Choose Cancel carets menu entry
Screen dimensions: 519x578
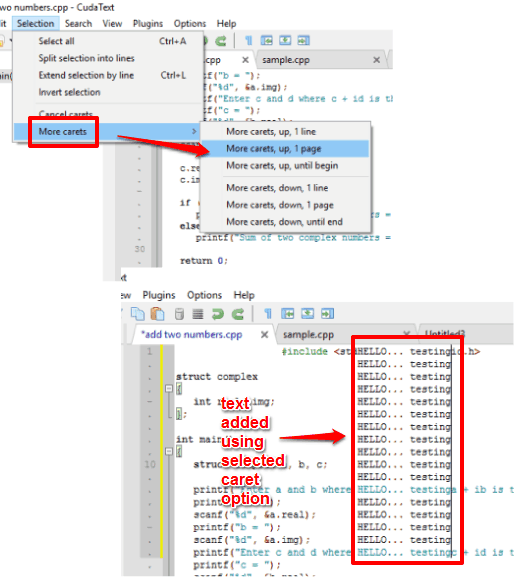coord(108,114)
